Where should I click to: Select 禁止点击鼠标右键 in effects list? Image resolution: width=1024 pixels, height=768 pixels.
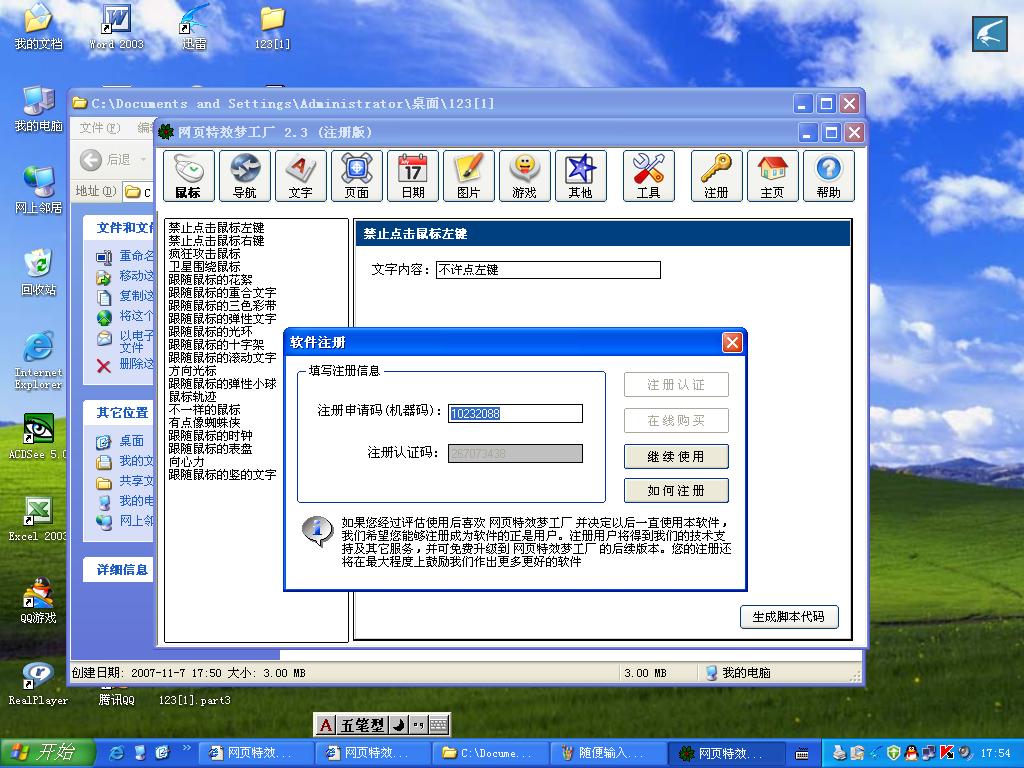[x=216, y=240]
